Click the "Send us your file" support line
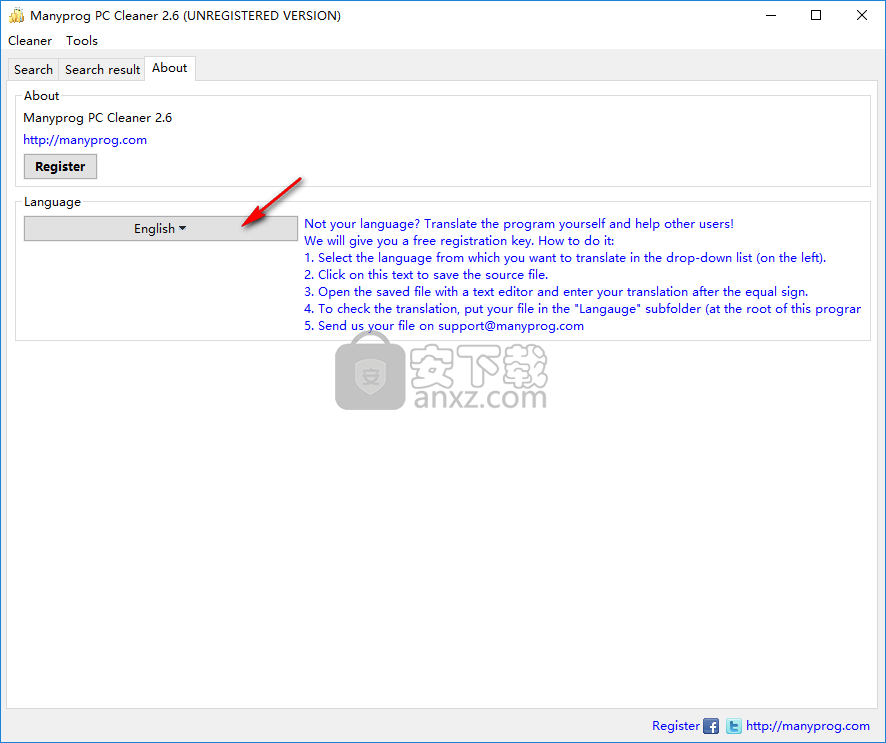The image size is (886, 743). click(x=444, y=326)
